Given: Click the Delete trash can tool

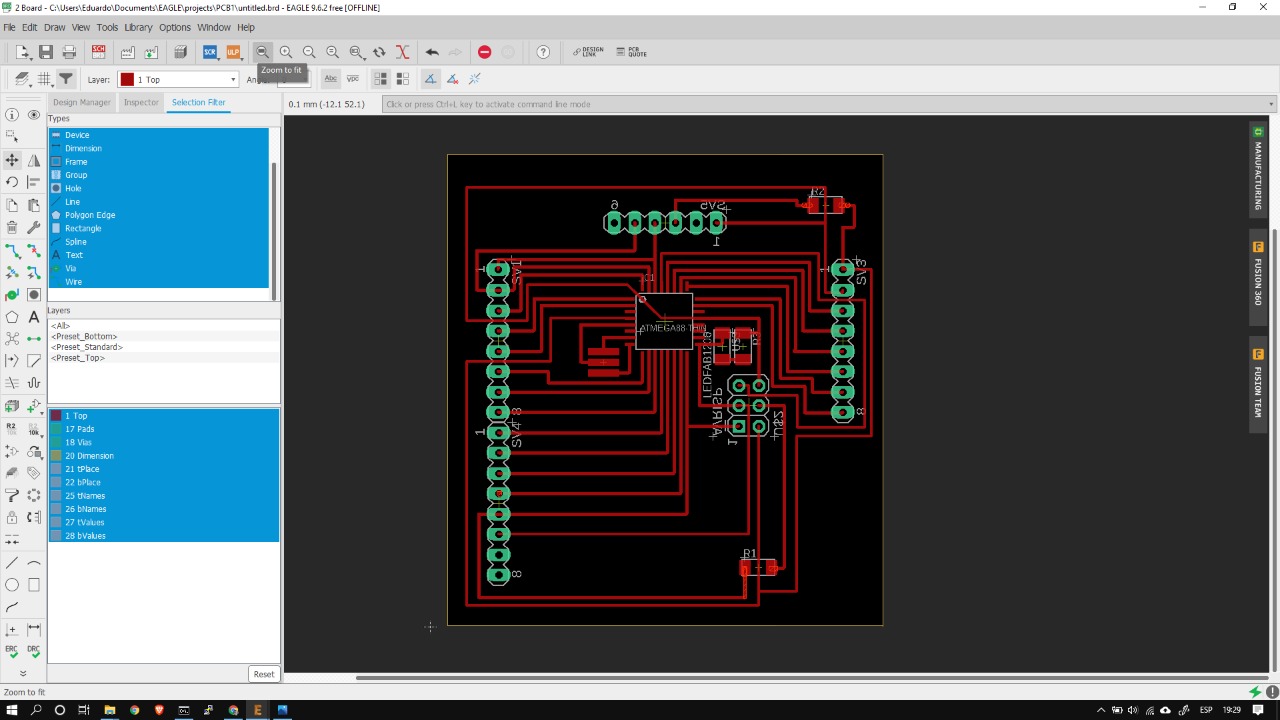Looking at the screenshot, I should [12, 227].
